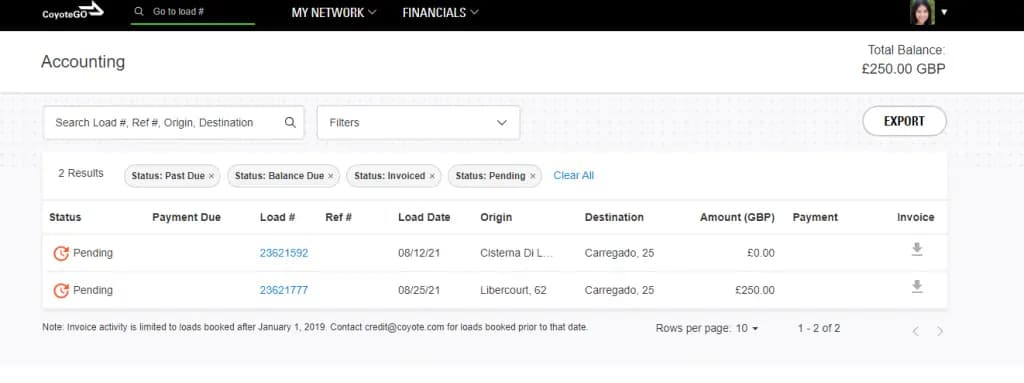Expand the Filters dropdown
The width and height of the screenshot is (1024, 383).
[x=419, y=122]
